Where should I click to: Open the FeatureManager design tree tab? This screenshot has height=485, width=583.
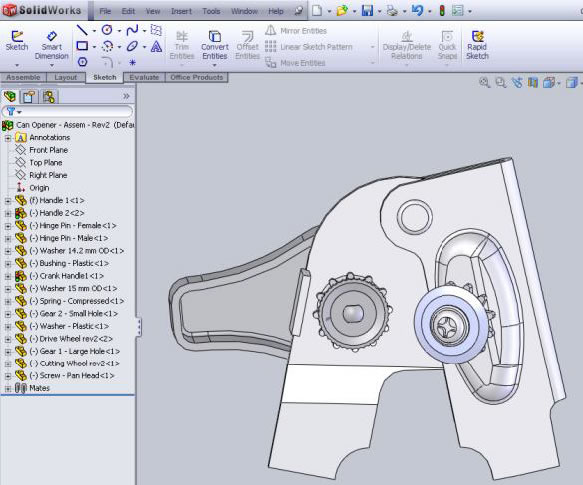(10, 97)
